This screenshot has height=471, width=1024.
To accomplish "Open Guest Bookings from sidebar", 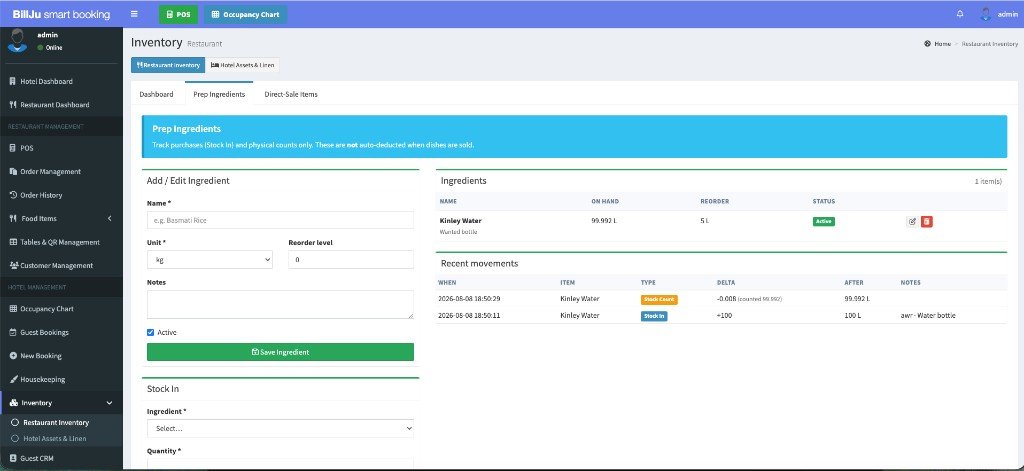I will [x=44, y=333].
